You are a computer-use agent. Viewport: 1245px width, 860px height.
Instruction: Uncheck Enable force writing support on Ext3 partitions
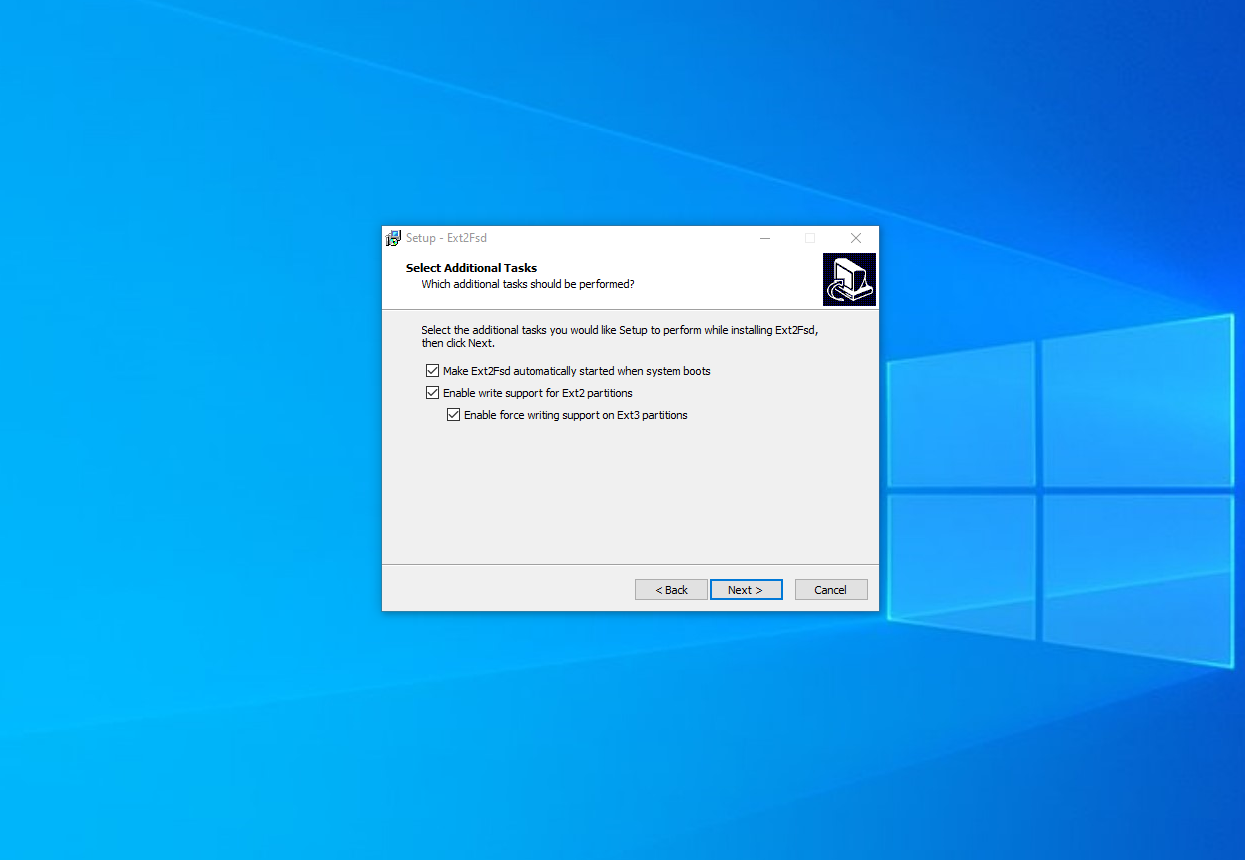(453, 414)
